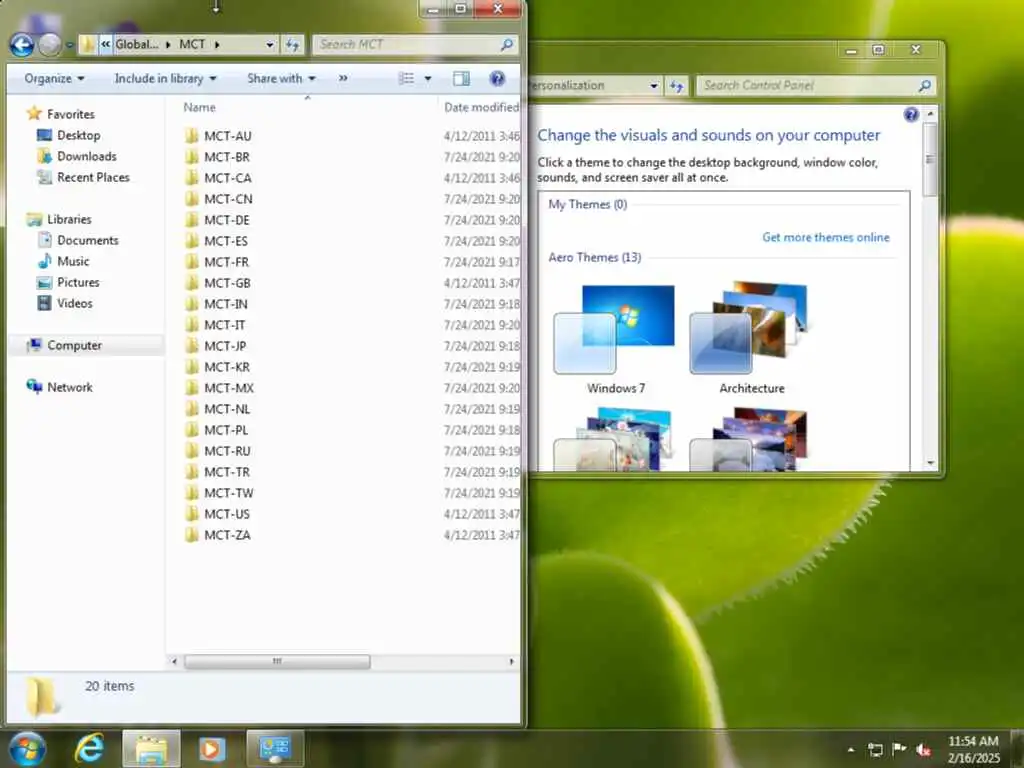Open the Videos library

pyautogui.click(x=74, y=303)
